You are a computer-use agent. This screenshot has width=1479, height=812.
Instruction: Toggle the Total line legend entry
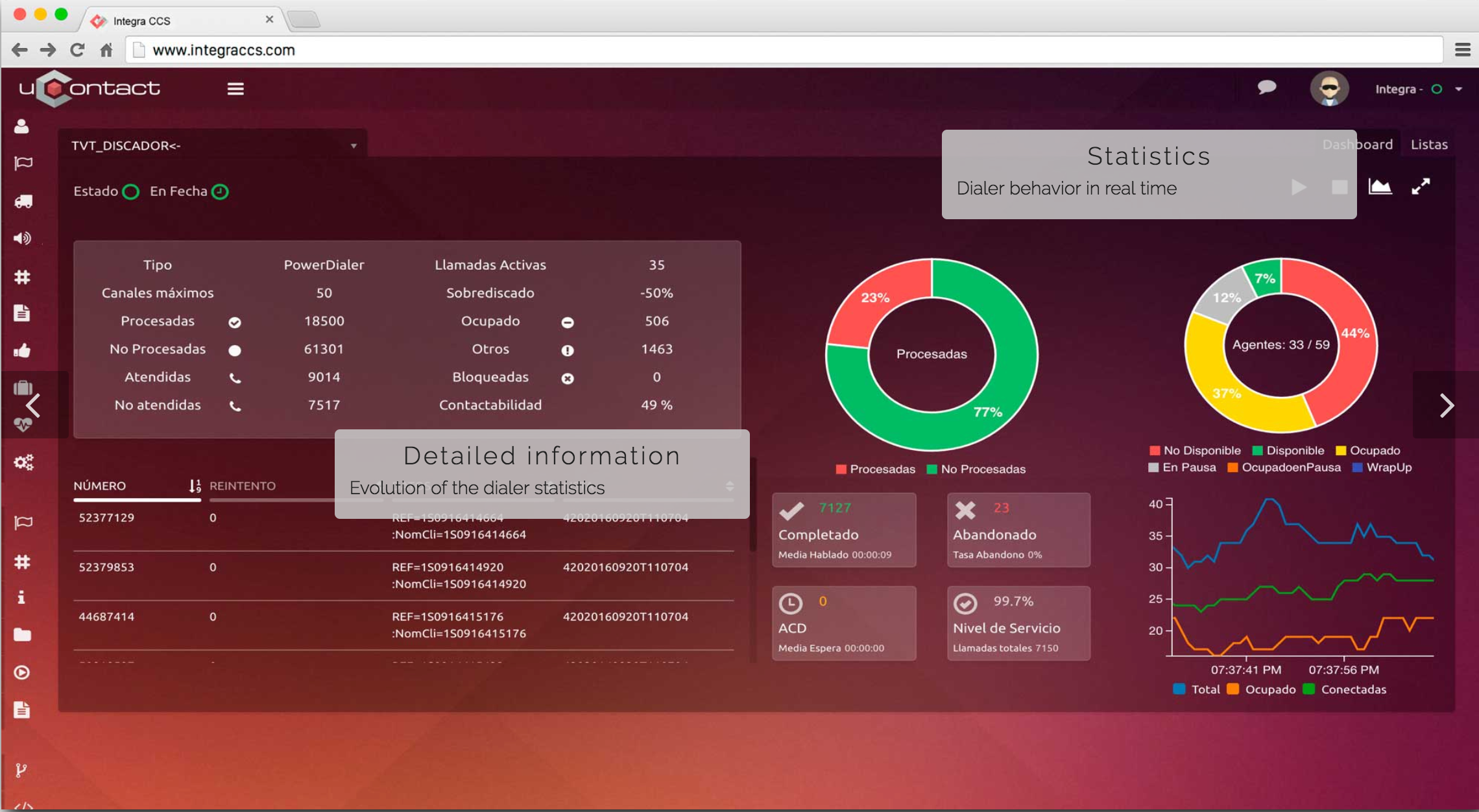(x=1197, y=689)
